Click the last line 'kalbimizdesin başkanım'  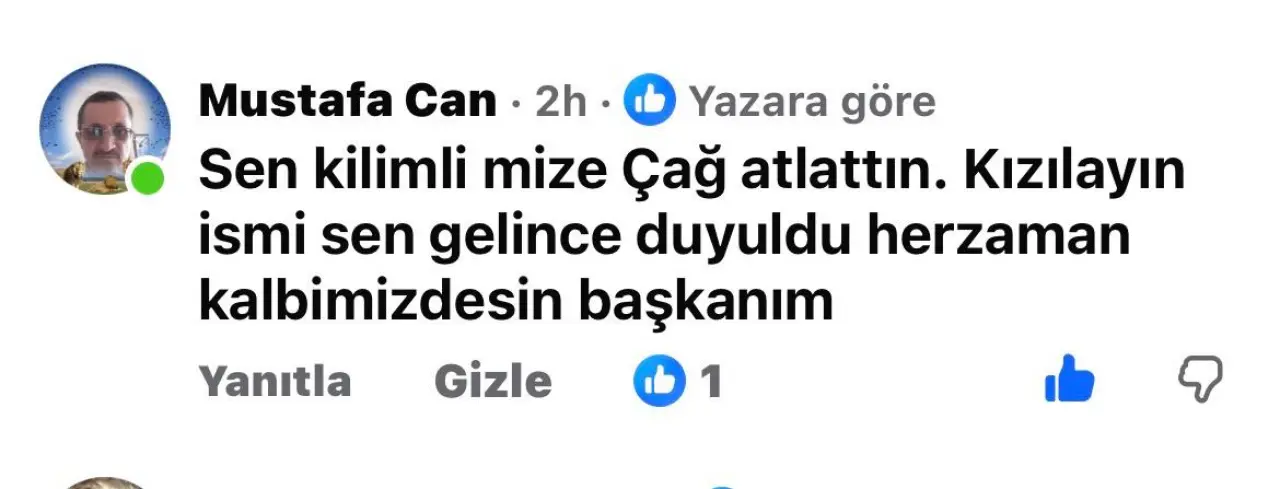pos(517,303)
